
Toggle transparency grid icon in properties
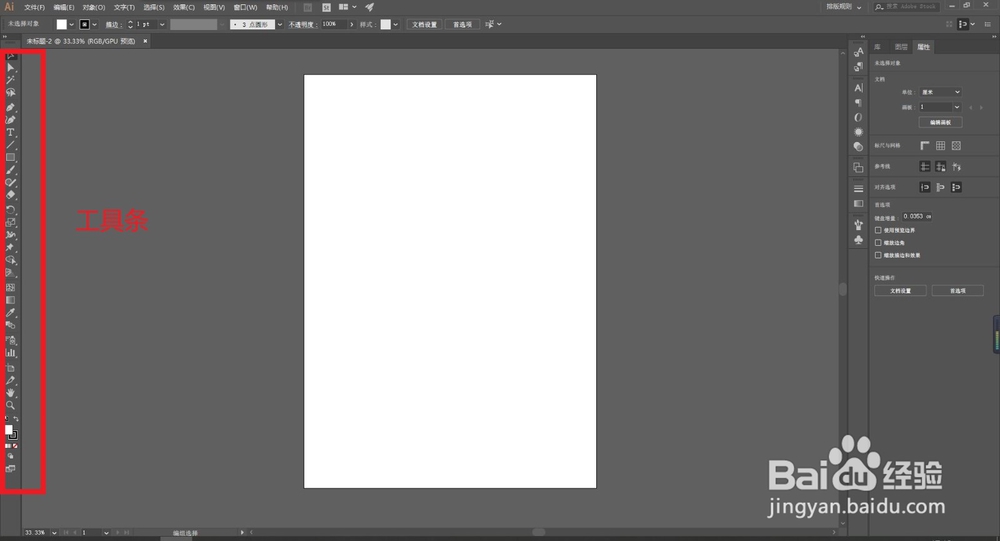click(956, 145)
